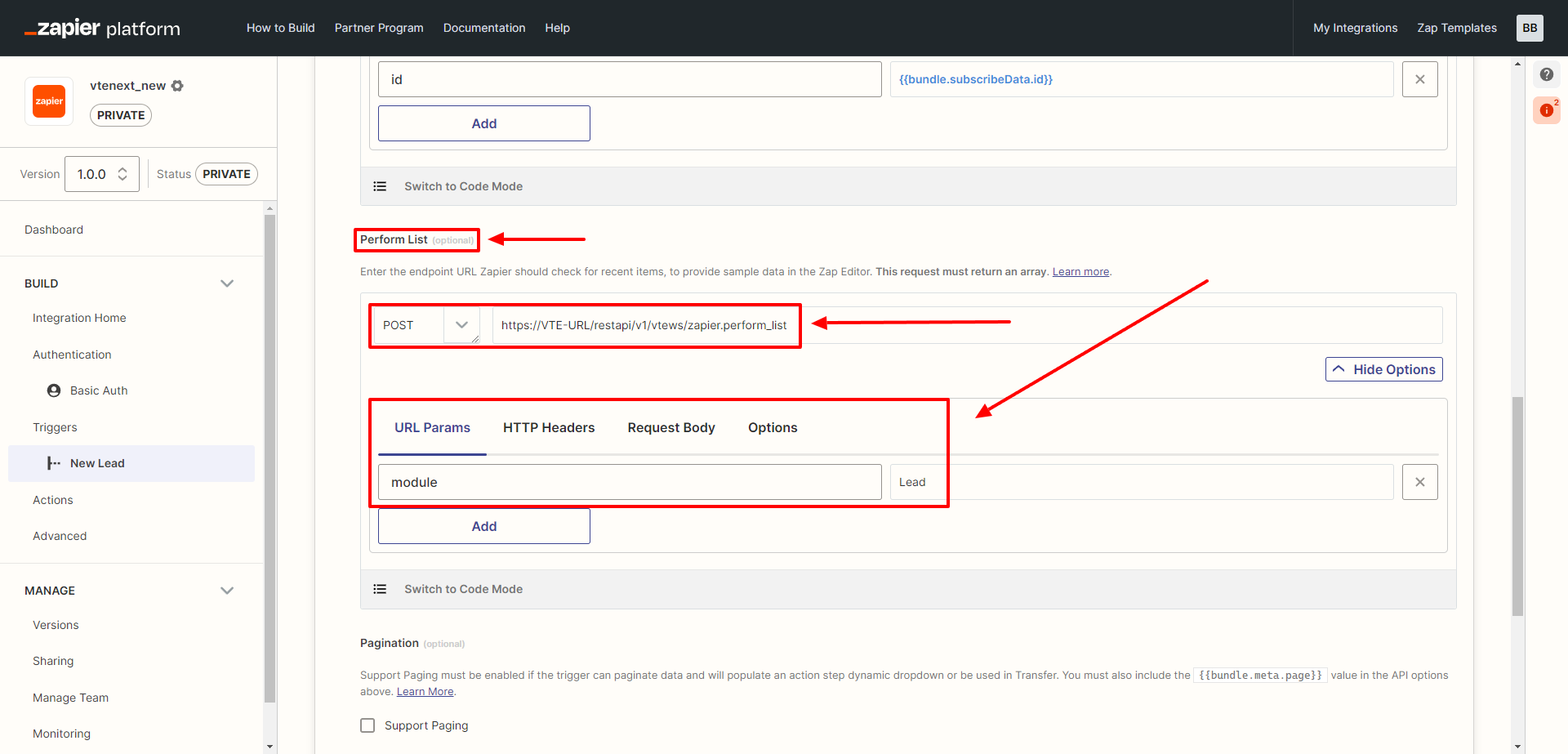Click the Perform List endpoint URL field
This screenshot has height=754, width=1568.
[x=968, y=325]
